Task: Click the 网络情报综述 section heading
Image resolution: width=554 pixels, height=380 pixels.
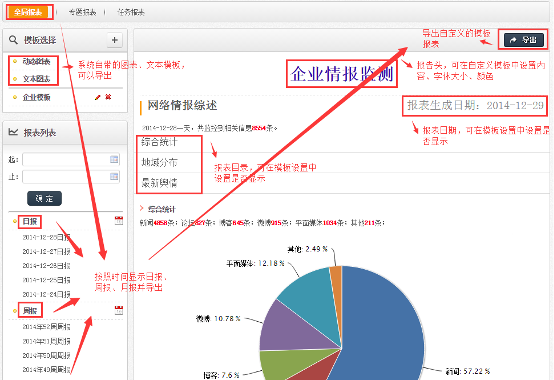Action: (182, 105)
